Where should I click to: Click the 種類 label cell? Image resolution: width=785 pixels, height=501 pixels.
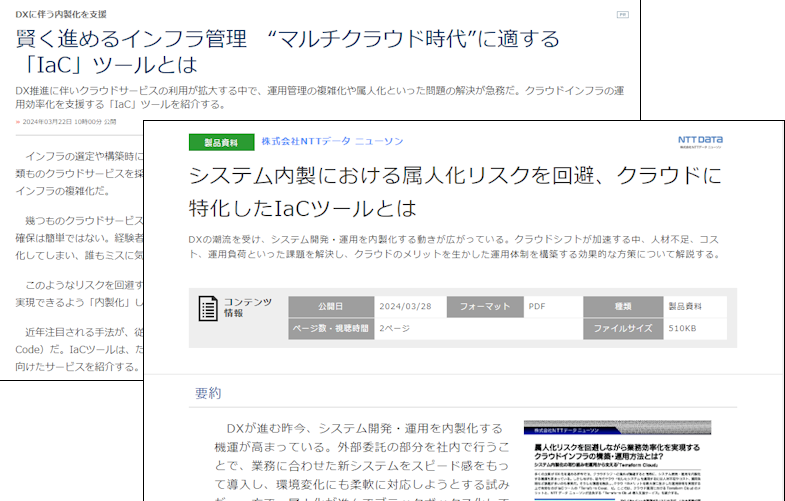point(623,306)
